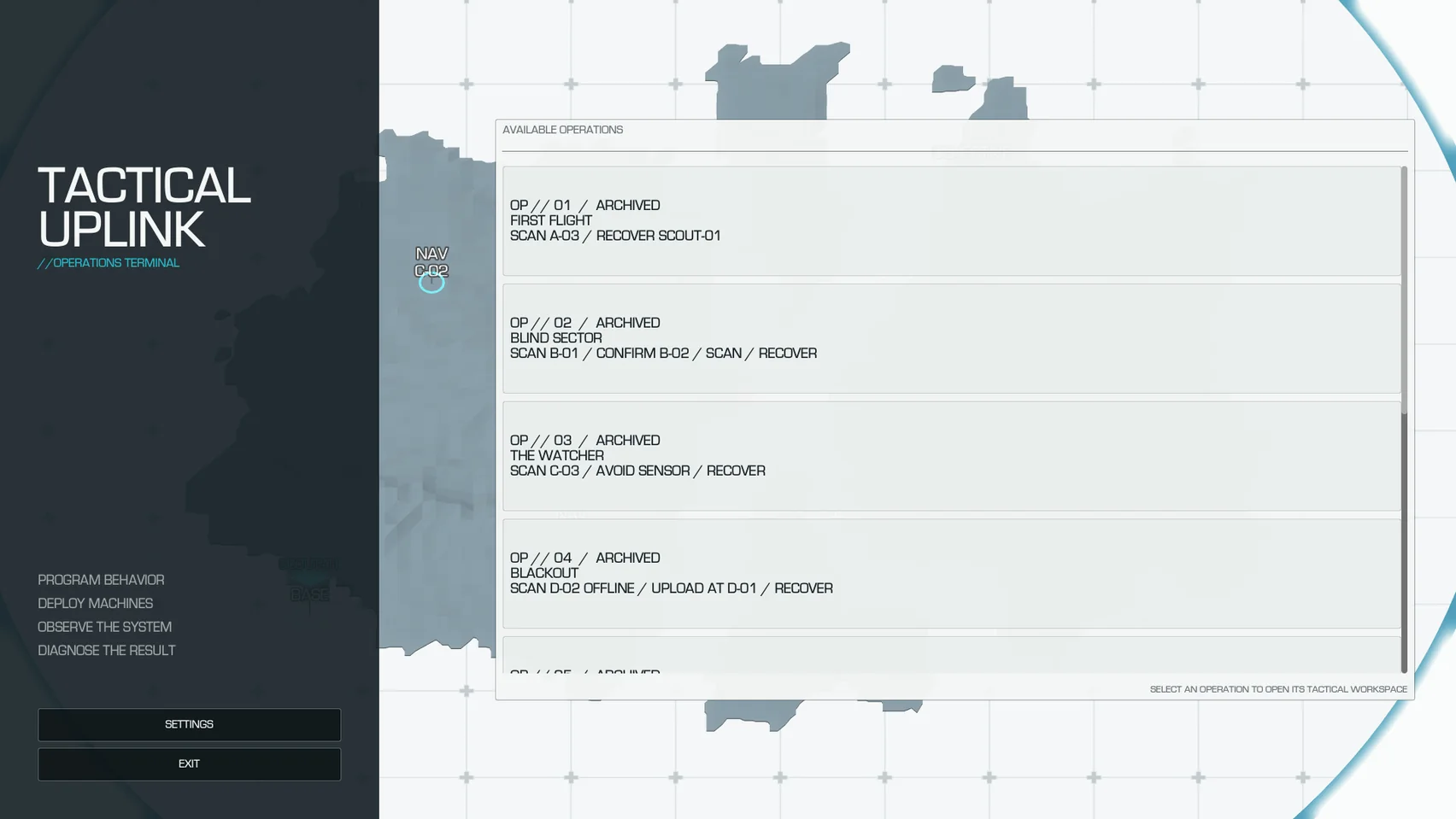
Task: Select operation 01 First Flight
Action: click(951, 220)
